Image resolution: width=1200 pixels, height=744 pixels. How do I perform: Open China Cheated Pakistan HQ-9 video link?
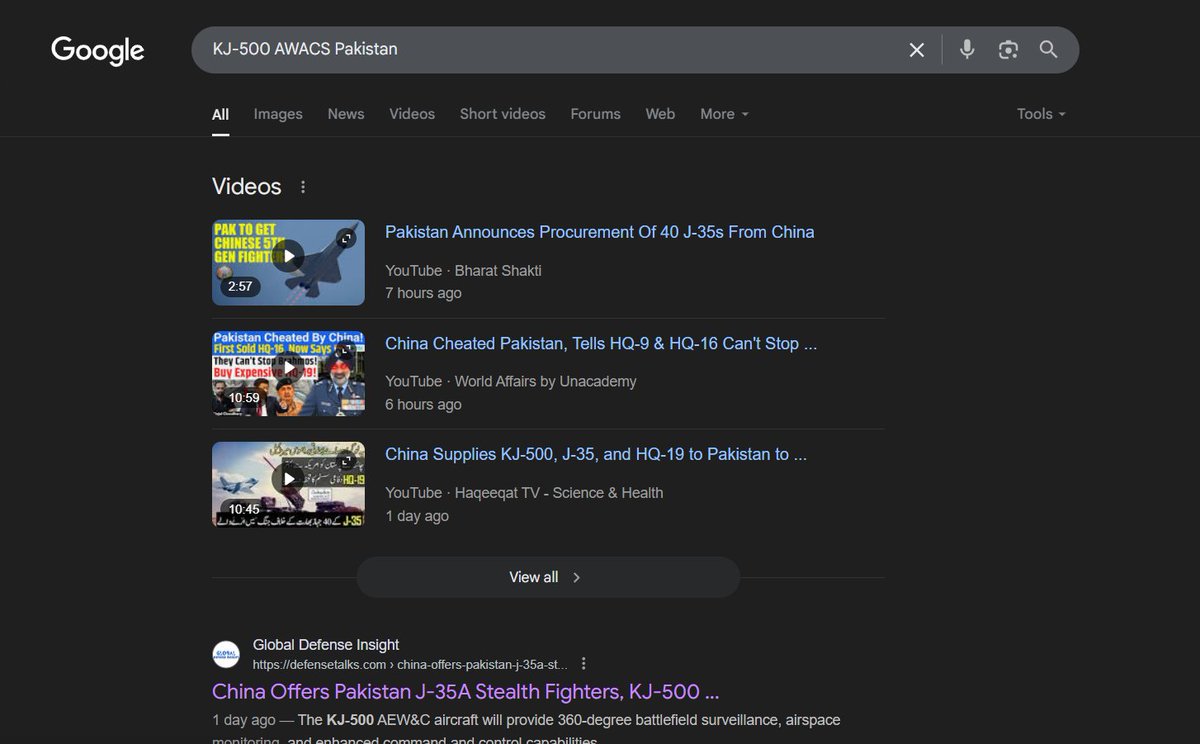(601, 343)
